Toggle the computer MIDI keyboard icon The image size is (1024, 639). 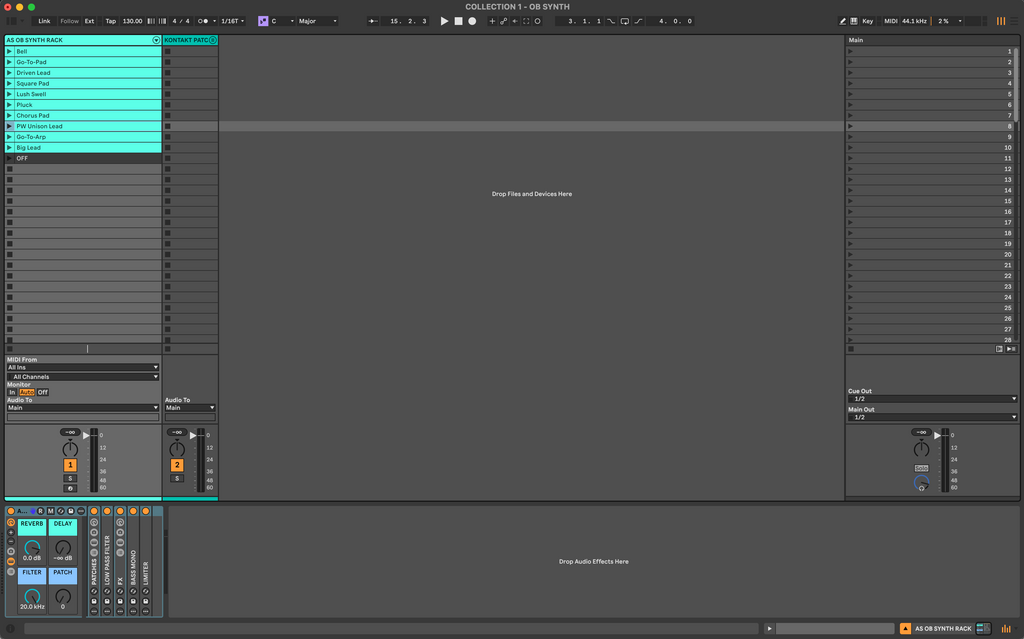[854, 21]
